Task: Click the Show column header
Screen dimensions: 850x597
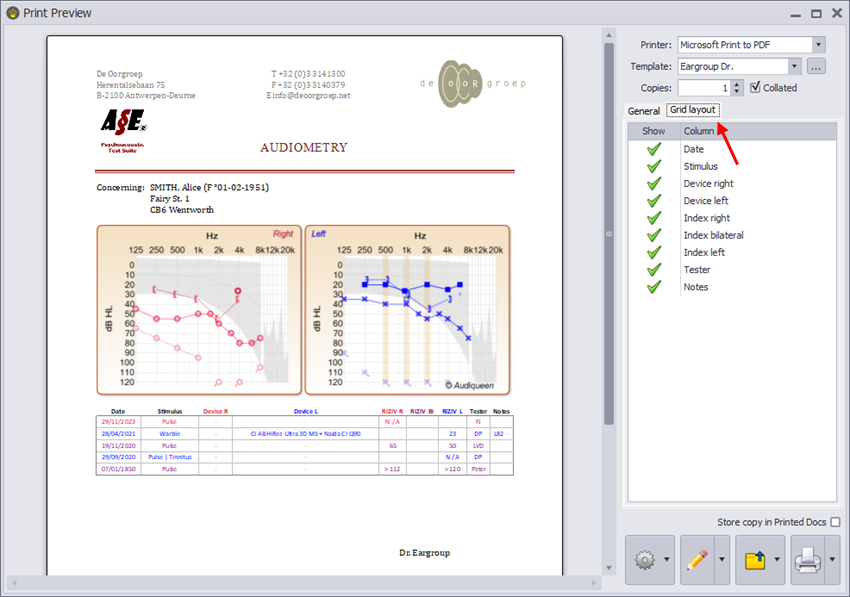Action: 654,131
